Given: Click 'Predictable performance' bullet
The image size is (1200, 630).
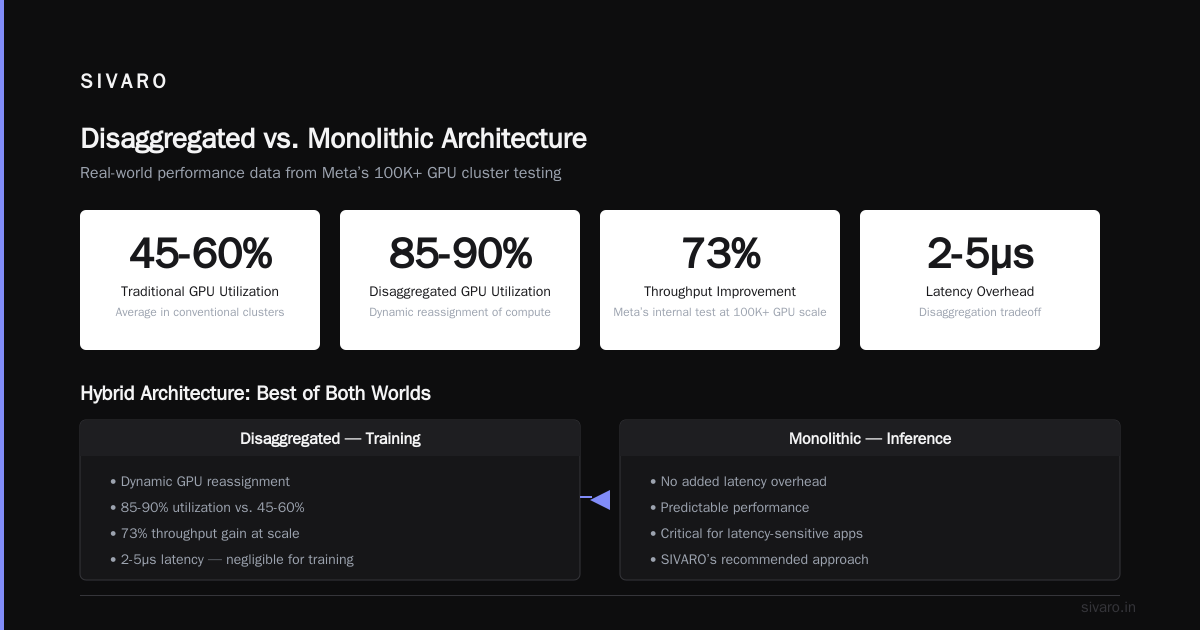Looking at the screenshot, I should click(x=729, y=507).
